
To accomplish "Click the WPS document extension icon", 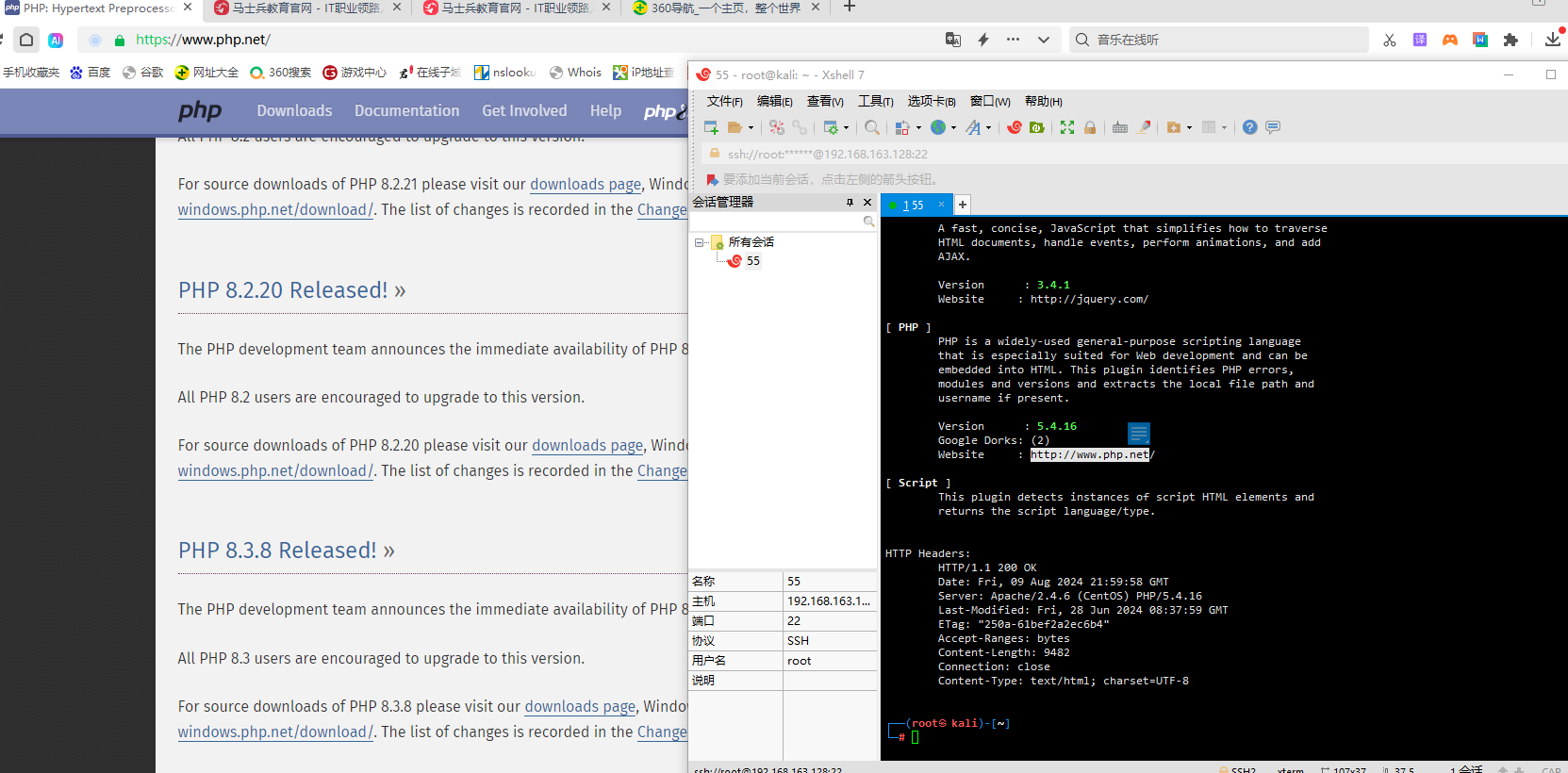I will click(1480, 40).
